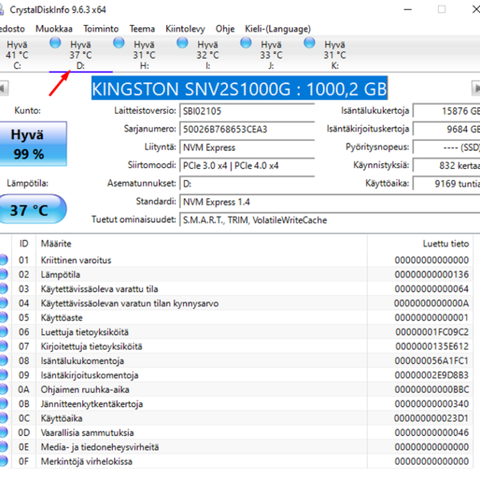Select the J: drive status orb
The image size is (480, 480).
(x=246, y=43)
